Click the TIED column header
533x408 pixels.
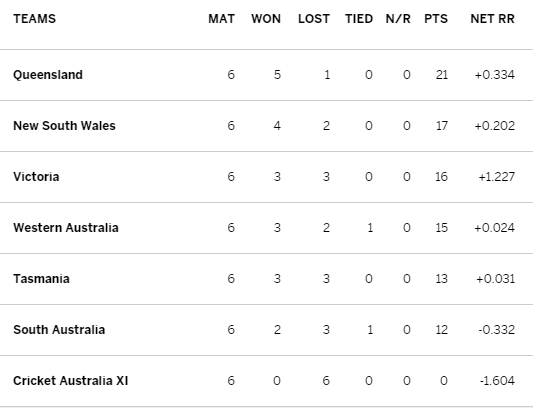[359, 19]
